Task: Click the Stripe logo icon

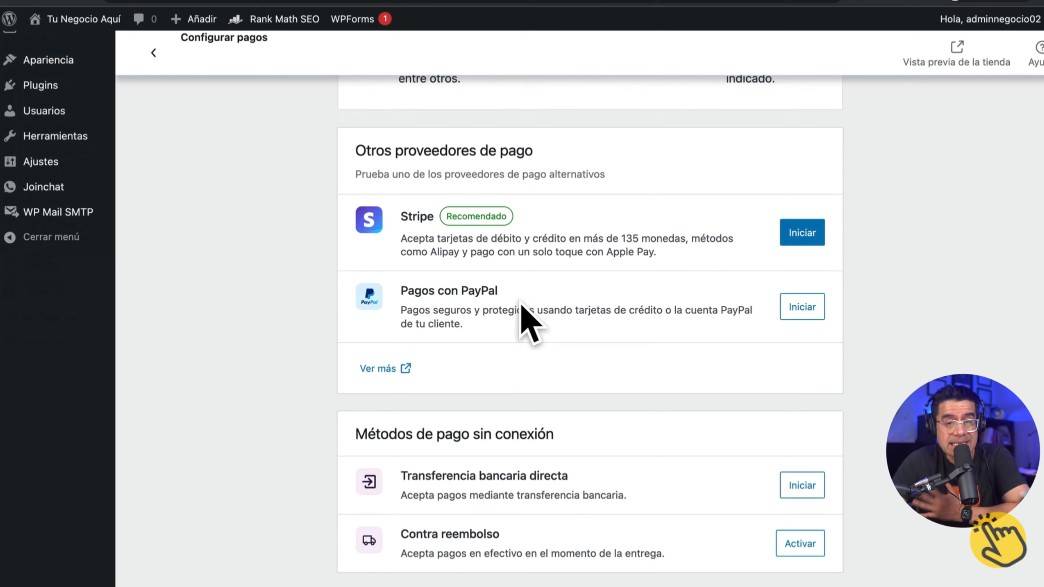Action: [x=369, y=220]
